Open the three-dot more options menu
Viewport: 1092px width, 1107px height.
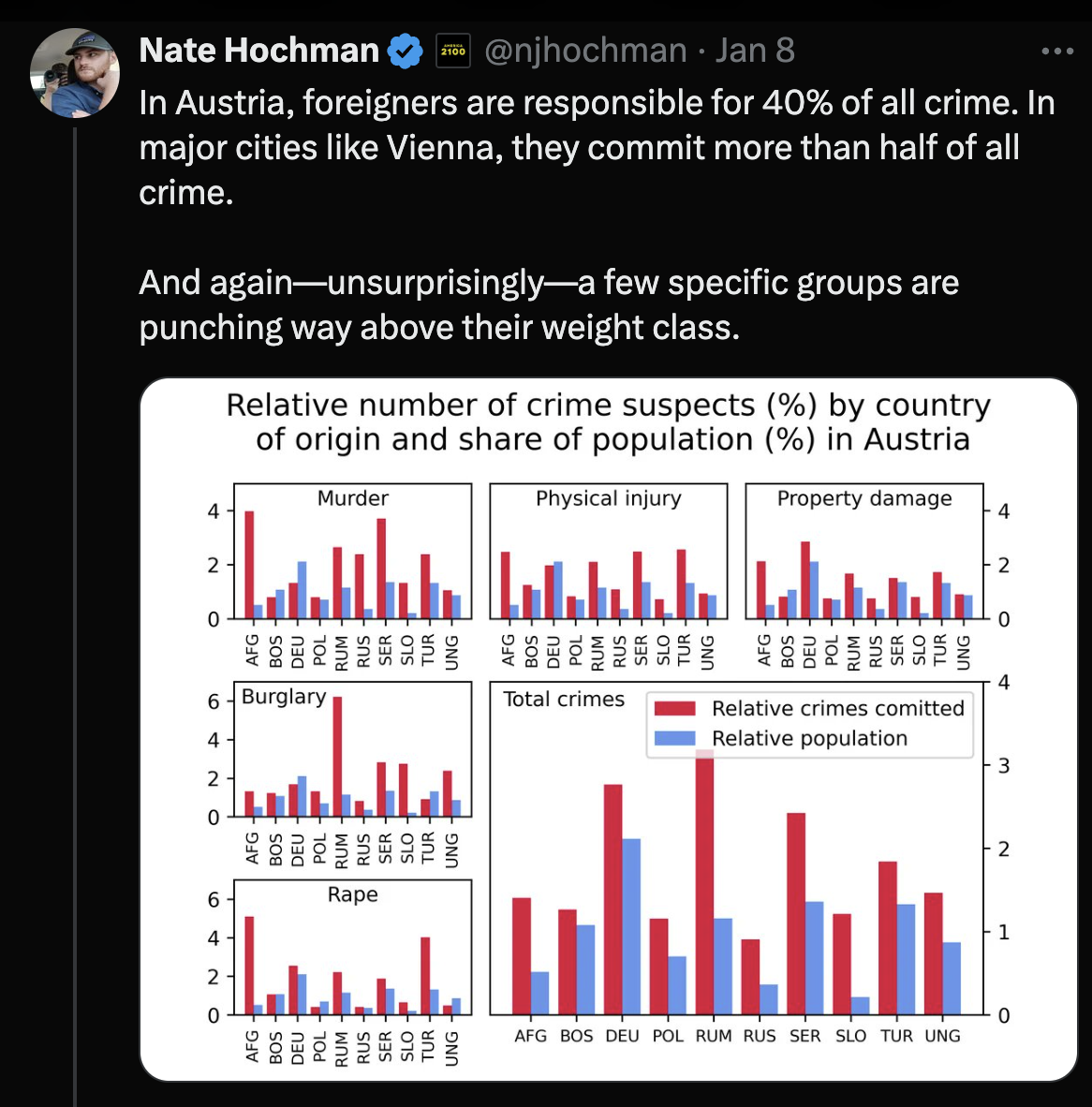tap(1056, 51)
